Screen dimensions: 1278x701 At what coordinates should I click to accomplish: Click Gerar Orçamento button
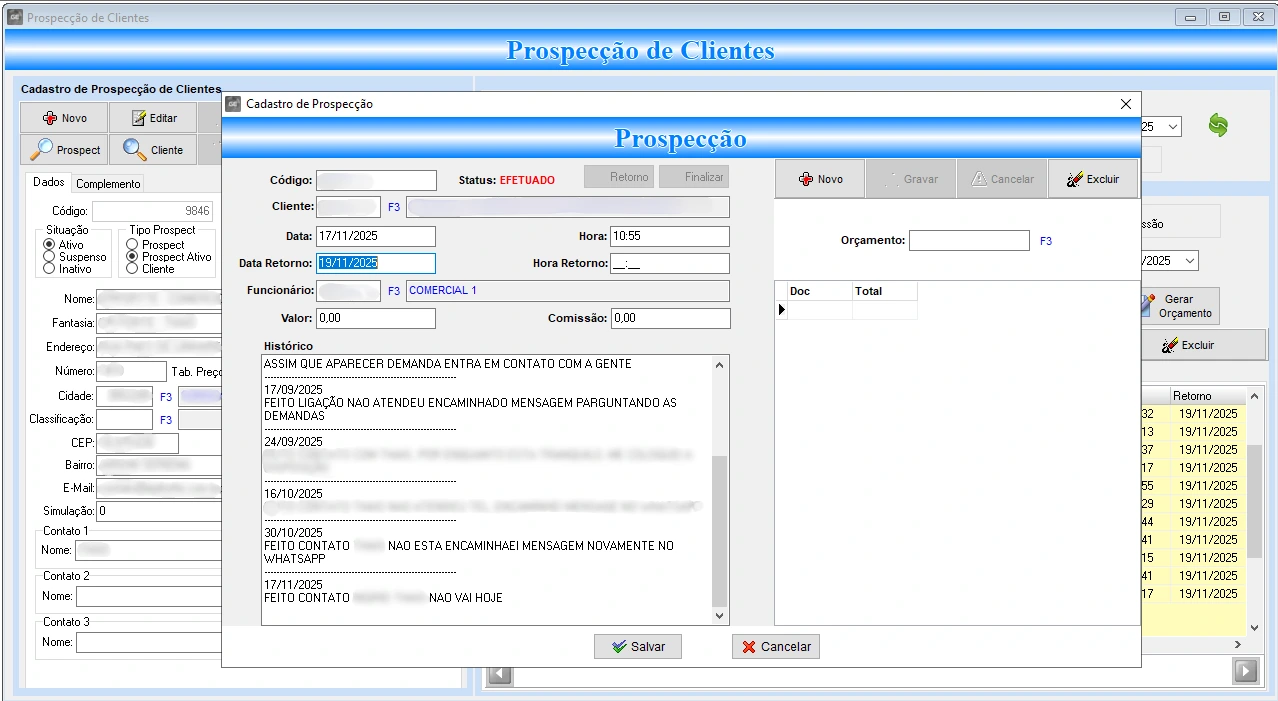click(x=1182, y=306)
